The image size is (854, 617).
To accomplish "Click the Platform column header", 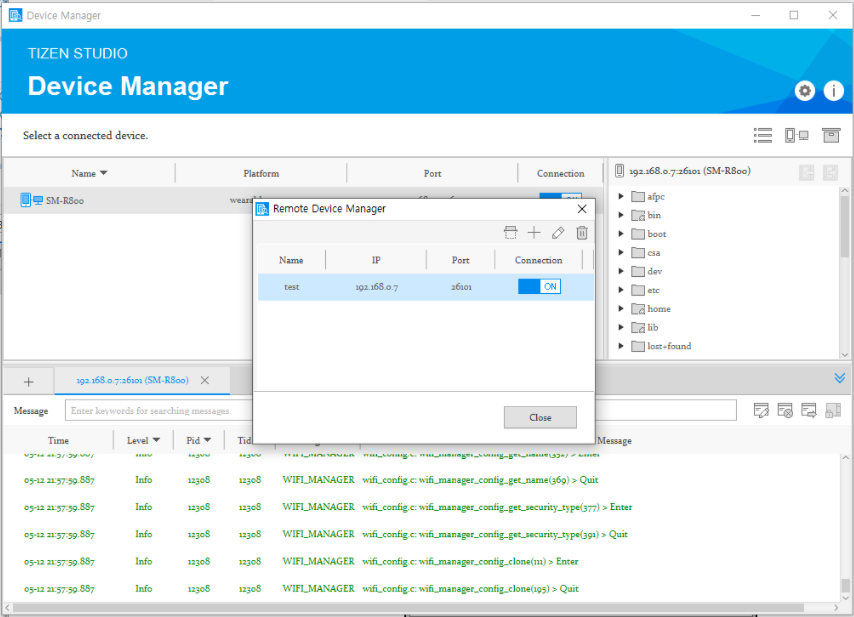I will pyautogui.click(x=261, y=173).
